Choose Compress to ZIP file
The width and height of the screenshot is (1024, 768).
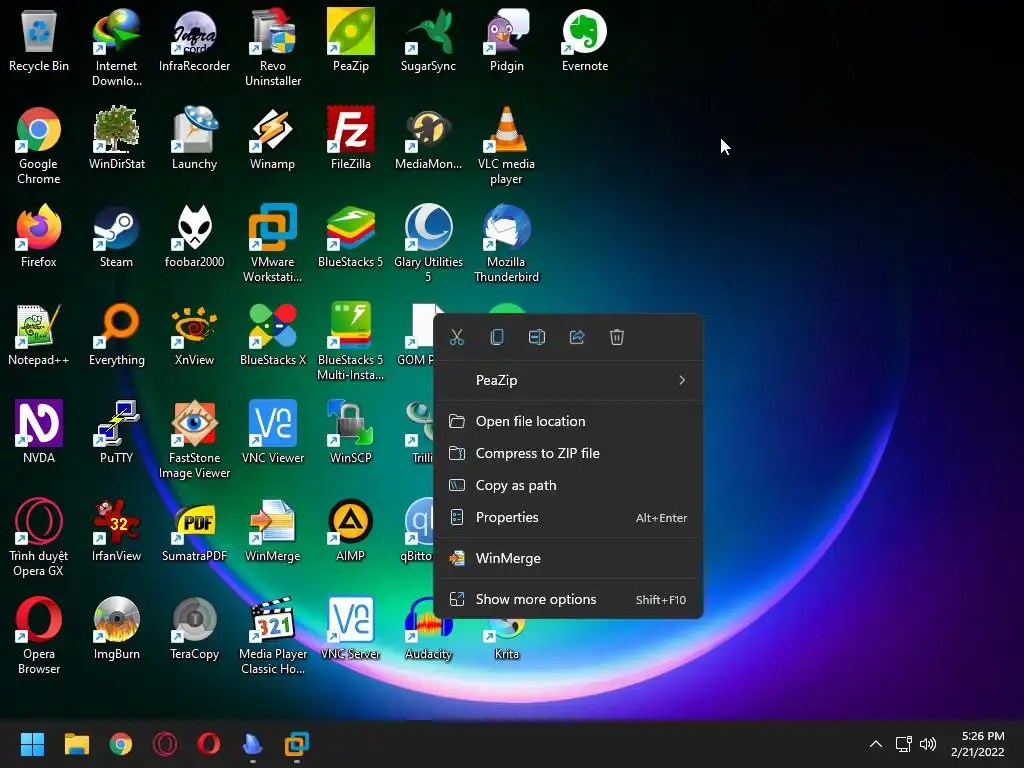568,453
